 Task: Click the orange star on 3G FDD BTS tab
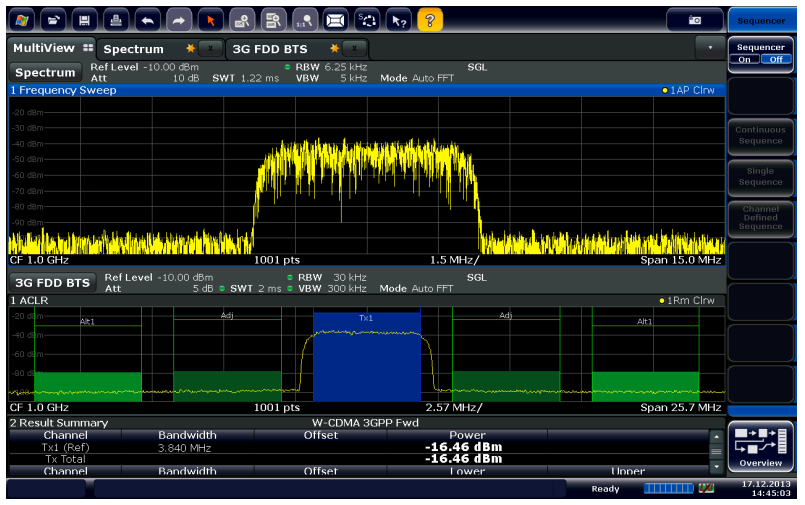click(x=335, y=48)
